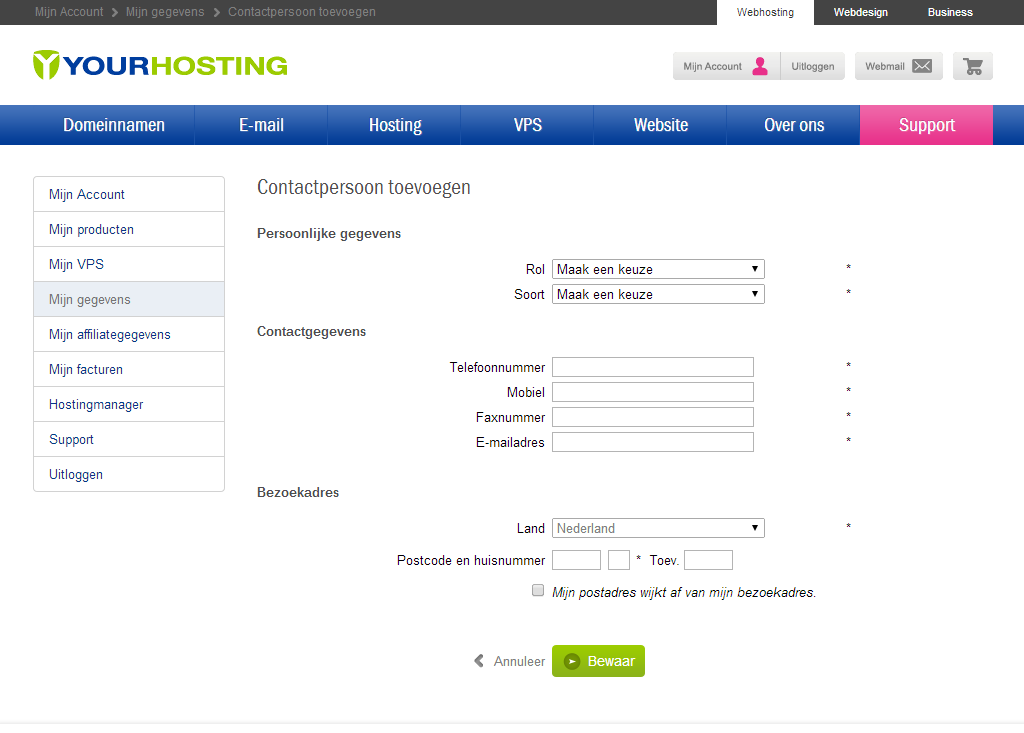
Task: Click the Uitloggen button in header
Action: [813, 66]
